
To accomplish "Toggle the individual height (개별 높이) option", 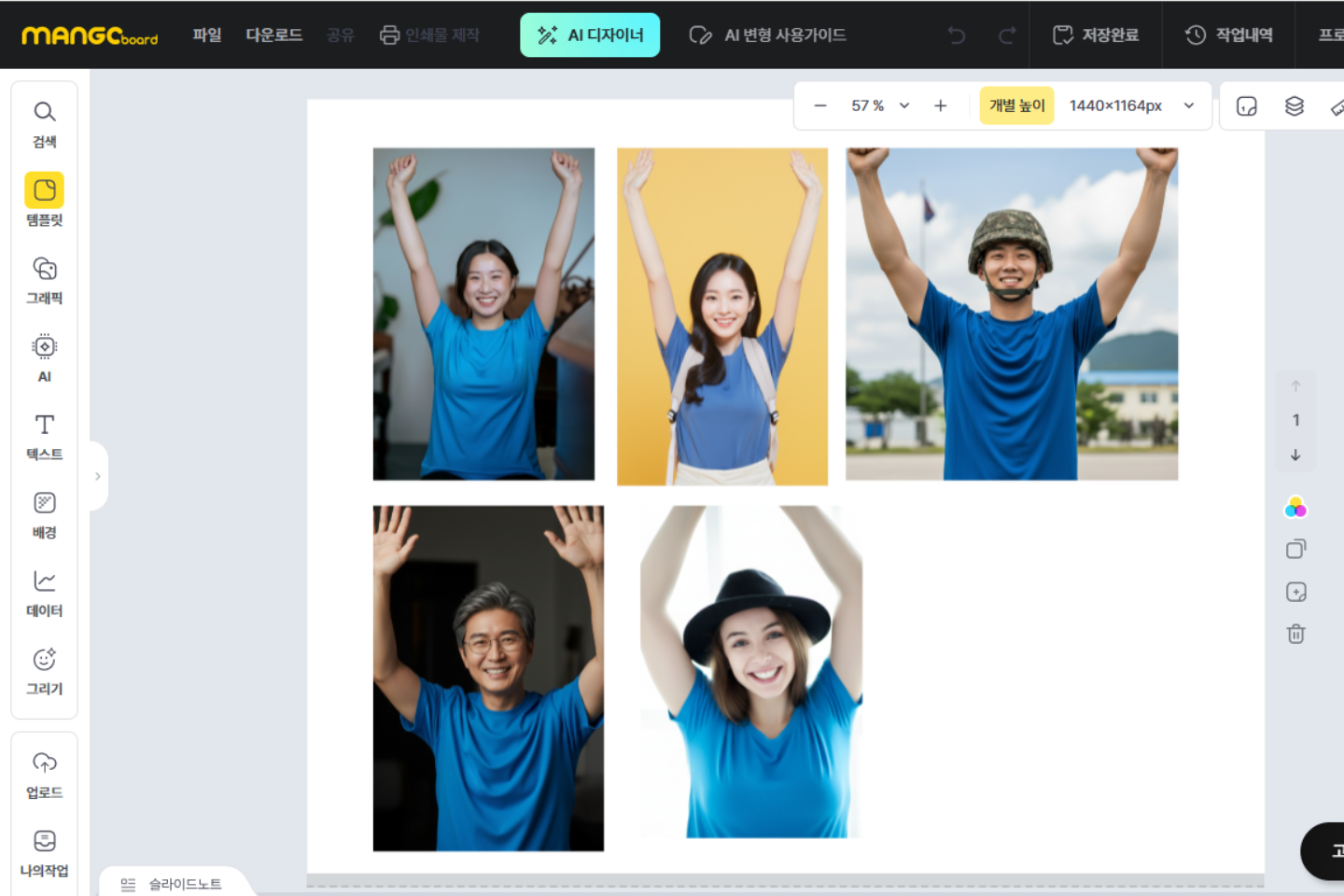I will click(1016, 105).
